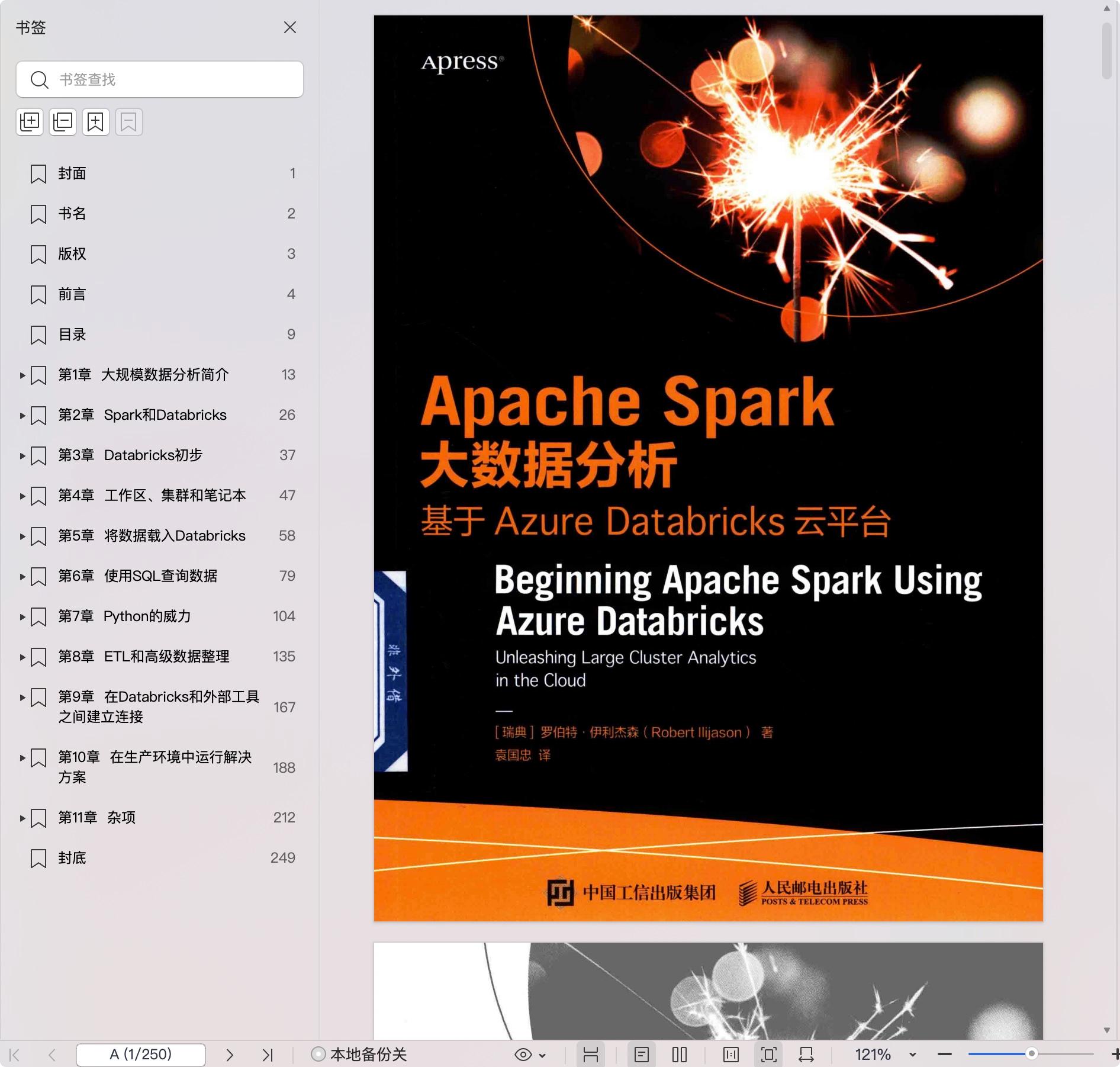Click the rotate page icon
Screen dimensions: 1120x1067
[x=806, y=1055]
